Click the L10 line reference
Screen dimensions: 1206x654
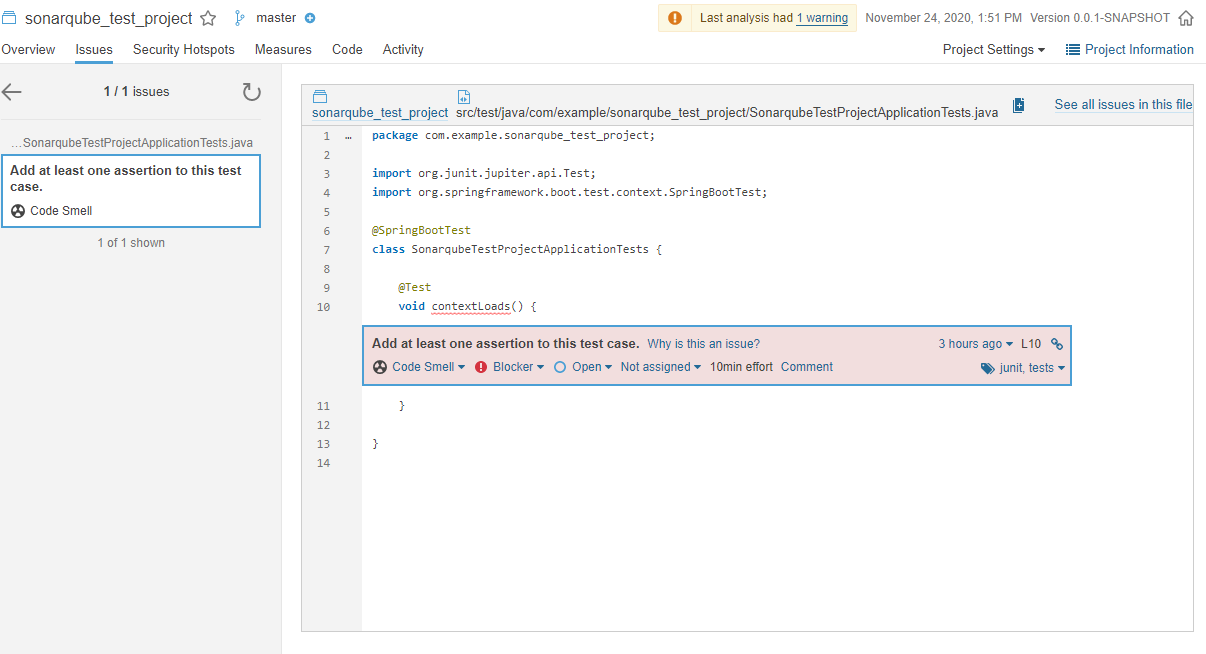1031,344
